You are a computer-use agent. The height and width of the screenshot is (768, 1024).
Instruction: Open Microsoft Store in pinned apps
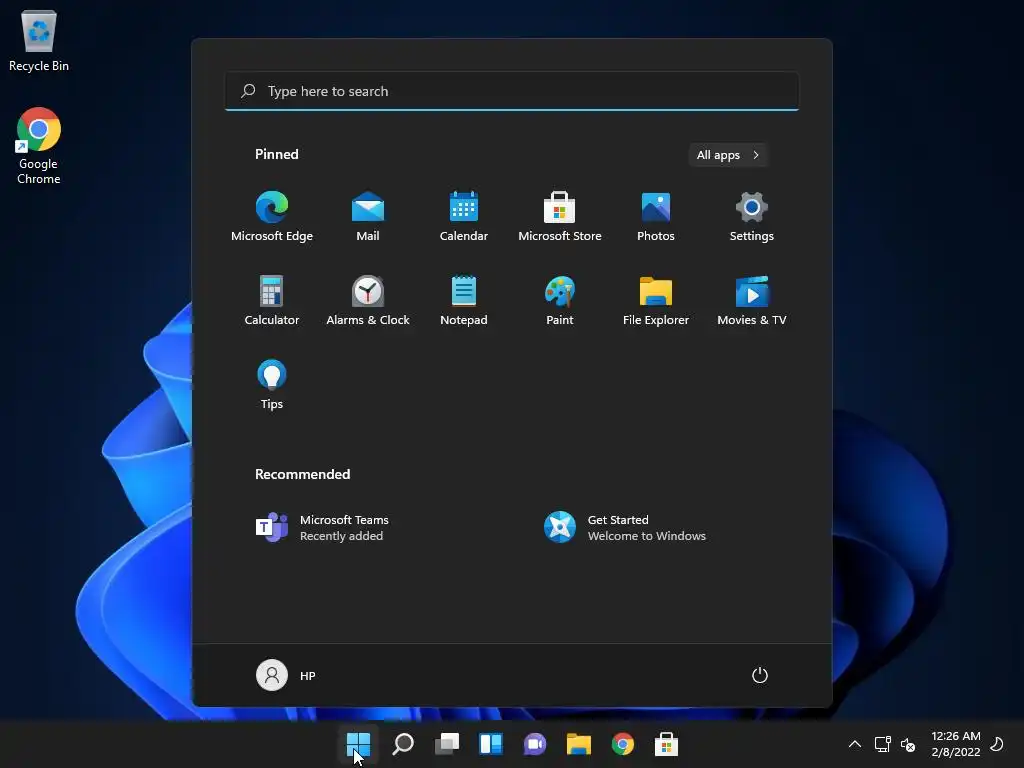(560, 216)
